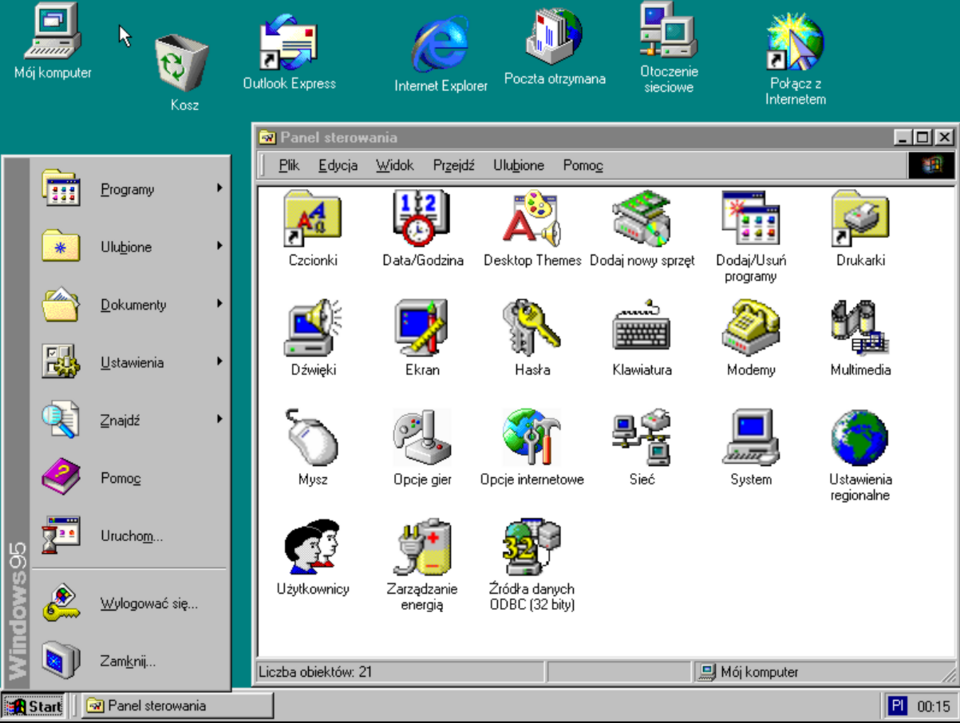Choose Uruchom... in the Start menu
The width and height of the screenshot is (960, 723).
(x=131, y=535)
